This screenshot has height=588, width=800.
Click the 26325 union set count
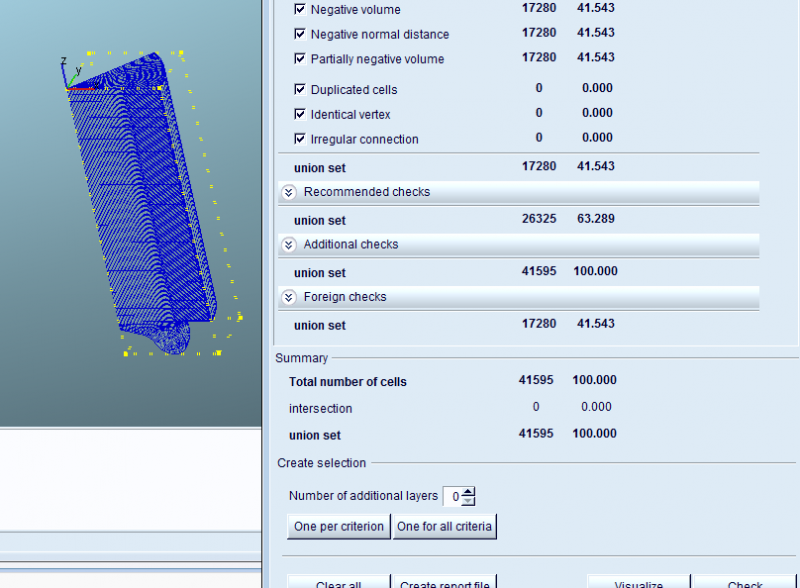[x=539, y=218]
